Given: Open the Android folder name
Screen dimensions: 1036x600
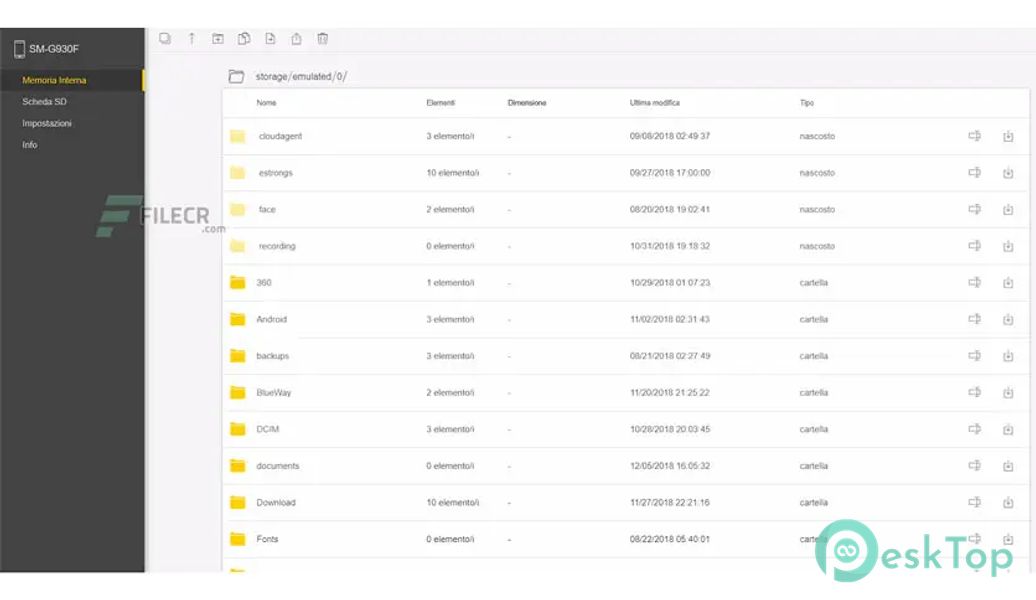Looking at the screenshot, I should coord(272,320).
